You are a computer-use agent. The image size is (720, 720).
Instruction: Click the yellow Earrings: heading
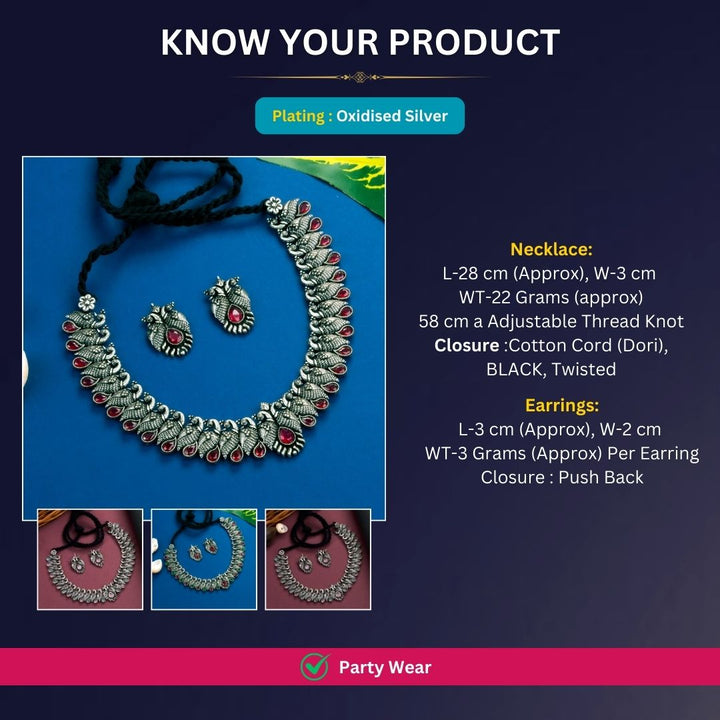click(x=562, y=405)
